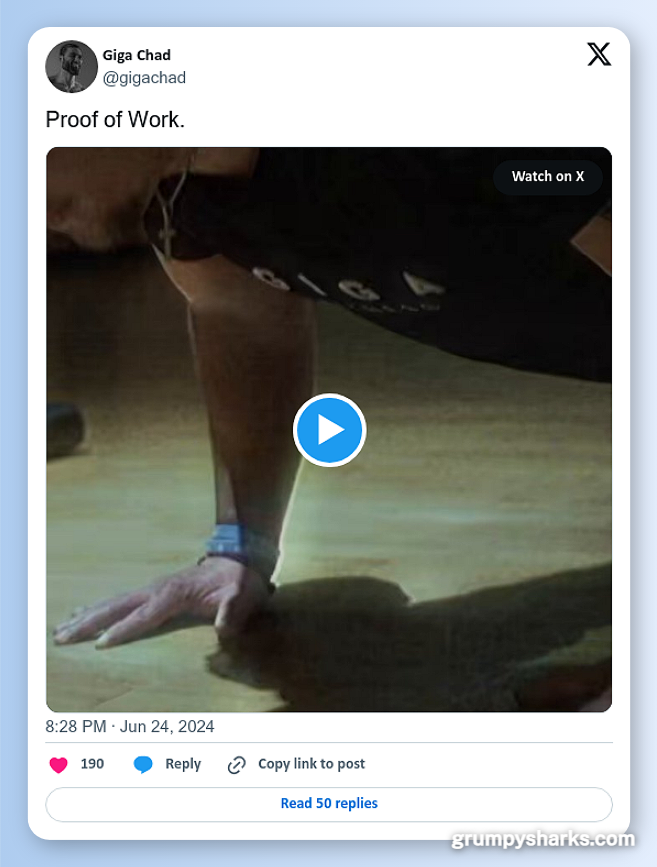Play the embedded video
This screenshot has height=867, width=657.
coord(329,430)
